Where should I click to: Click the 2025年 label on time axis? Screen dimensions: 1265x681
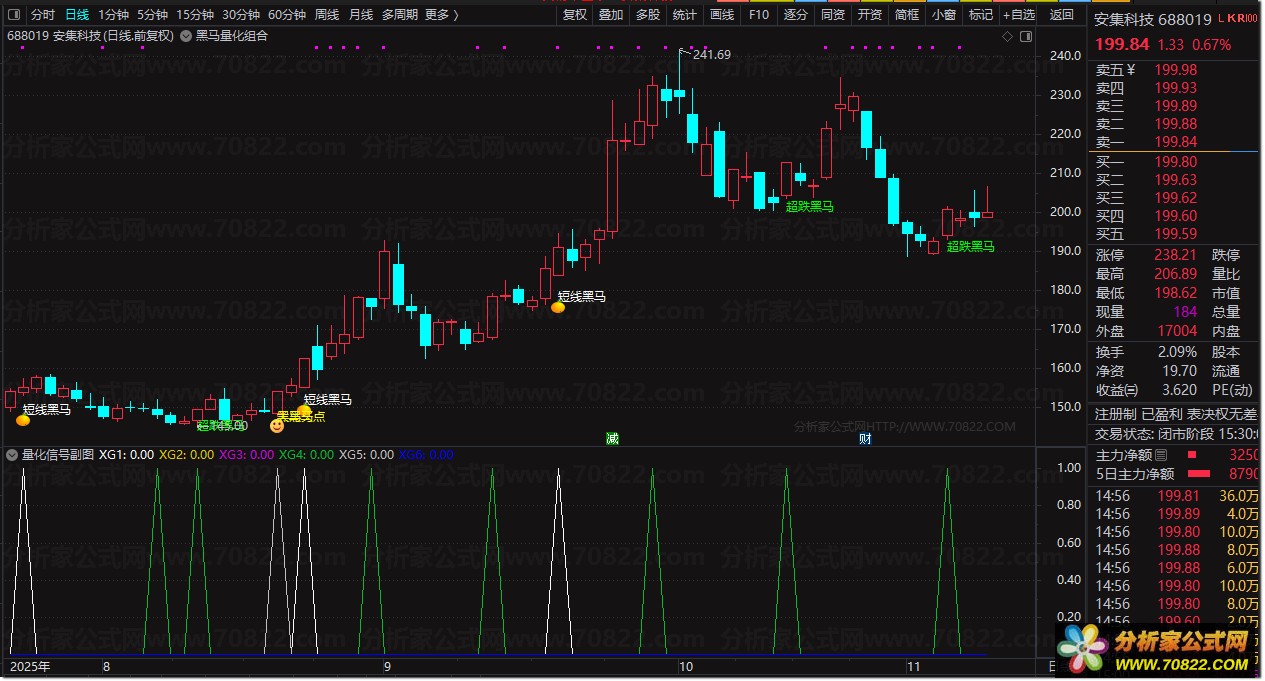coord(30,666)
